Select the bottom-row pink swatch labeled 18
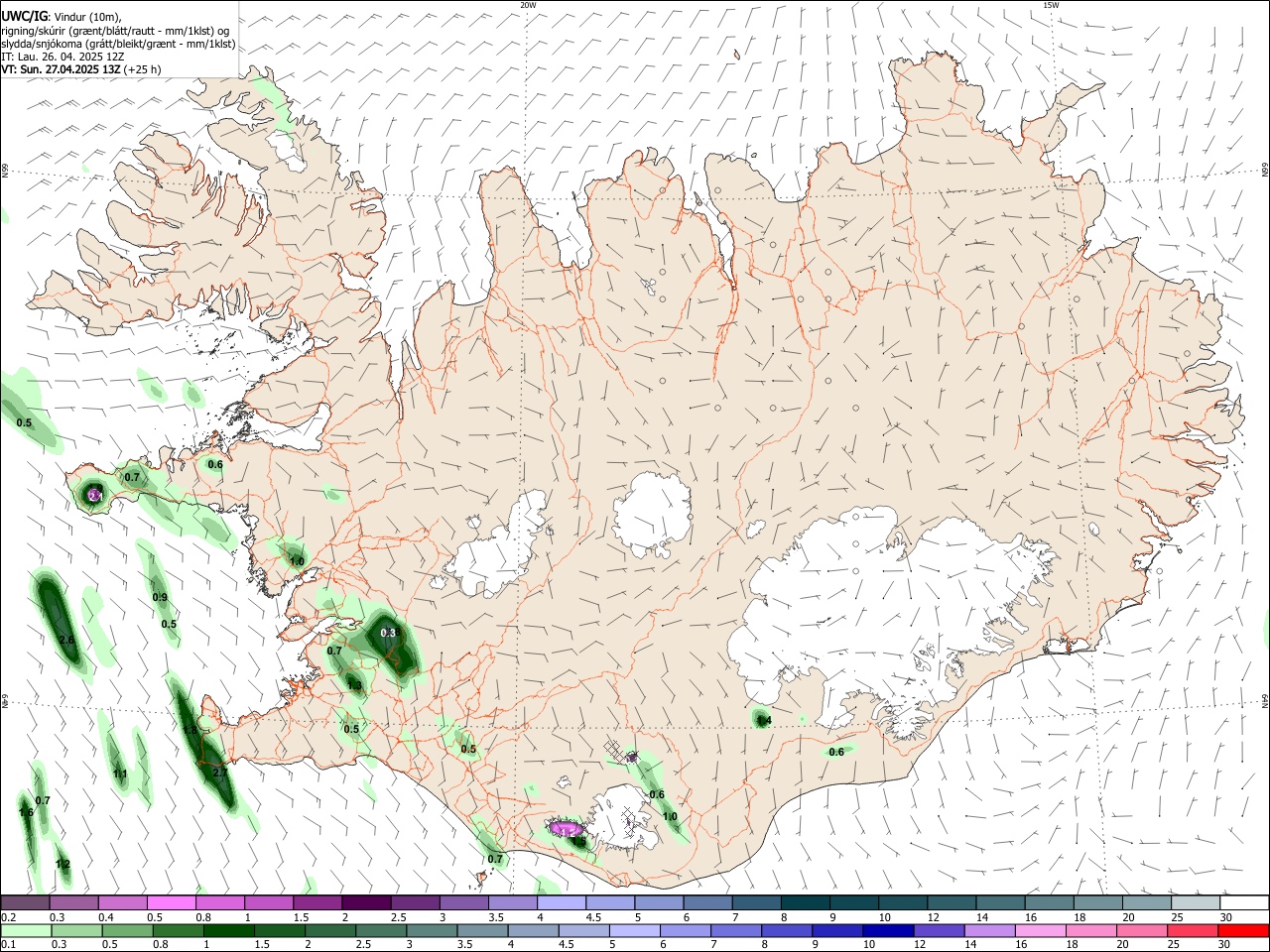This screenshot has width=1270, height=952. (x=1090, y=930)
